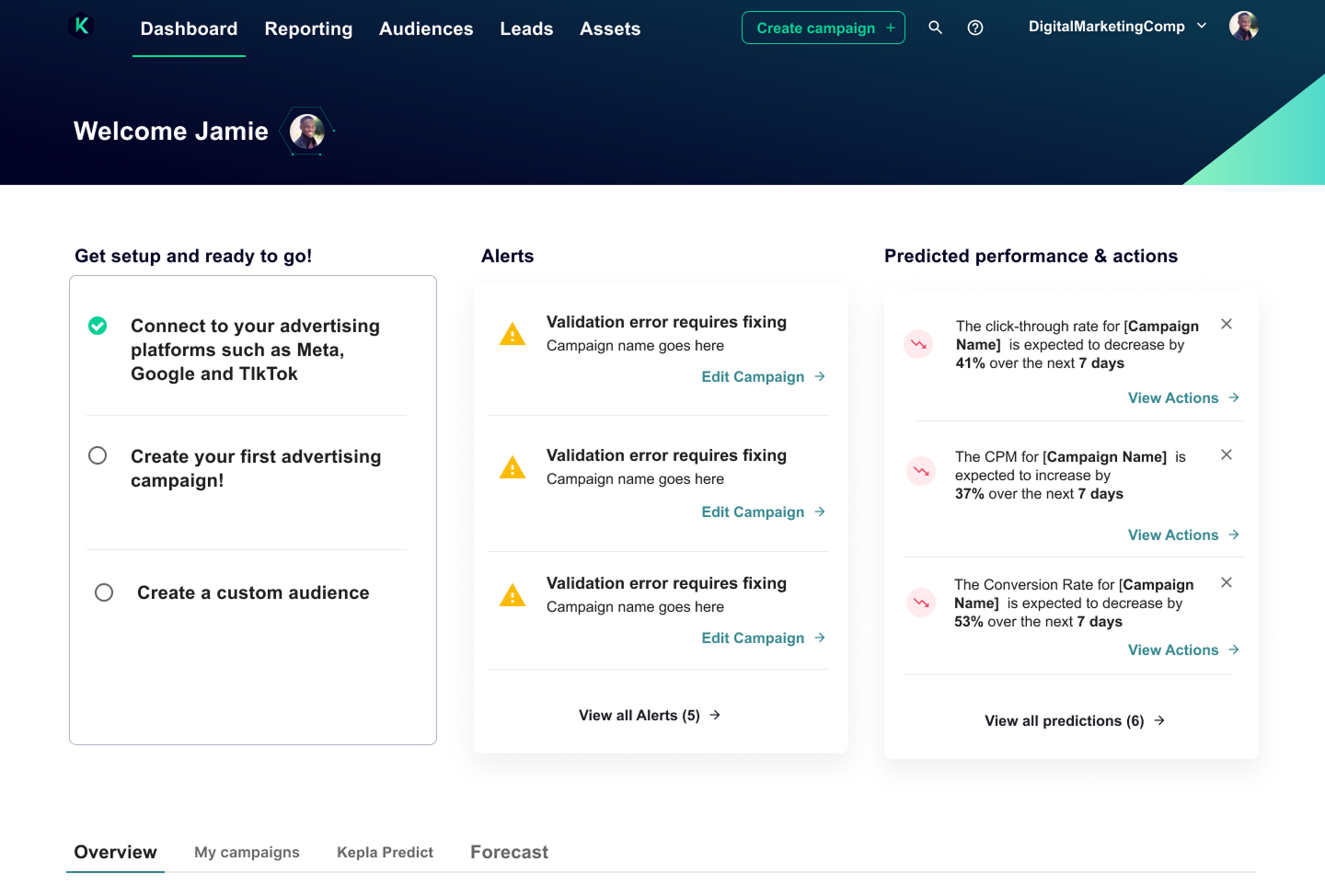Image resolution: width=1325 pixels, height=896 pixels.
Task: Click the '53% over the next 7 days' text
Action: pyautogui.click(x=1038, y=622)
